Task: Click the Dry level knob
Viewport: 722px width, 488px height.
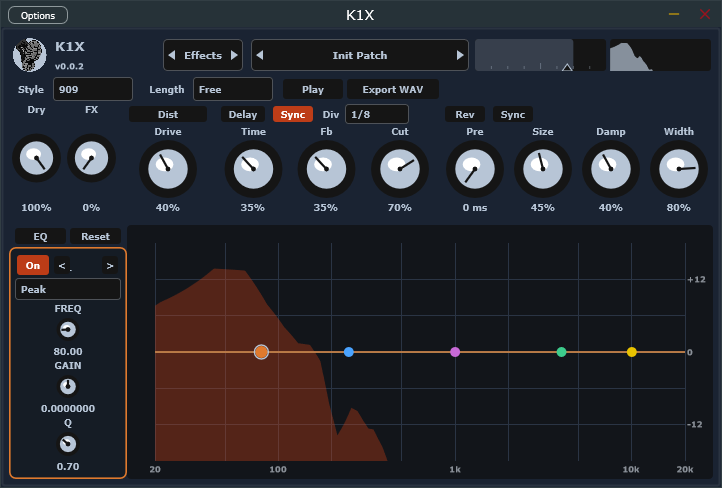Action: point(36,158)
